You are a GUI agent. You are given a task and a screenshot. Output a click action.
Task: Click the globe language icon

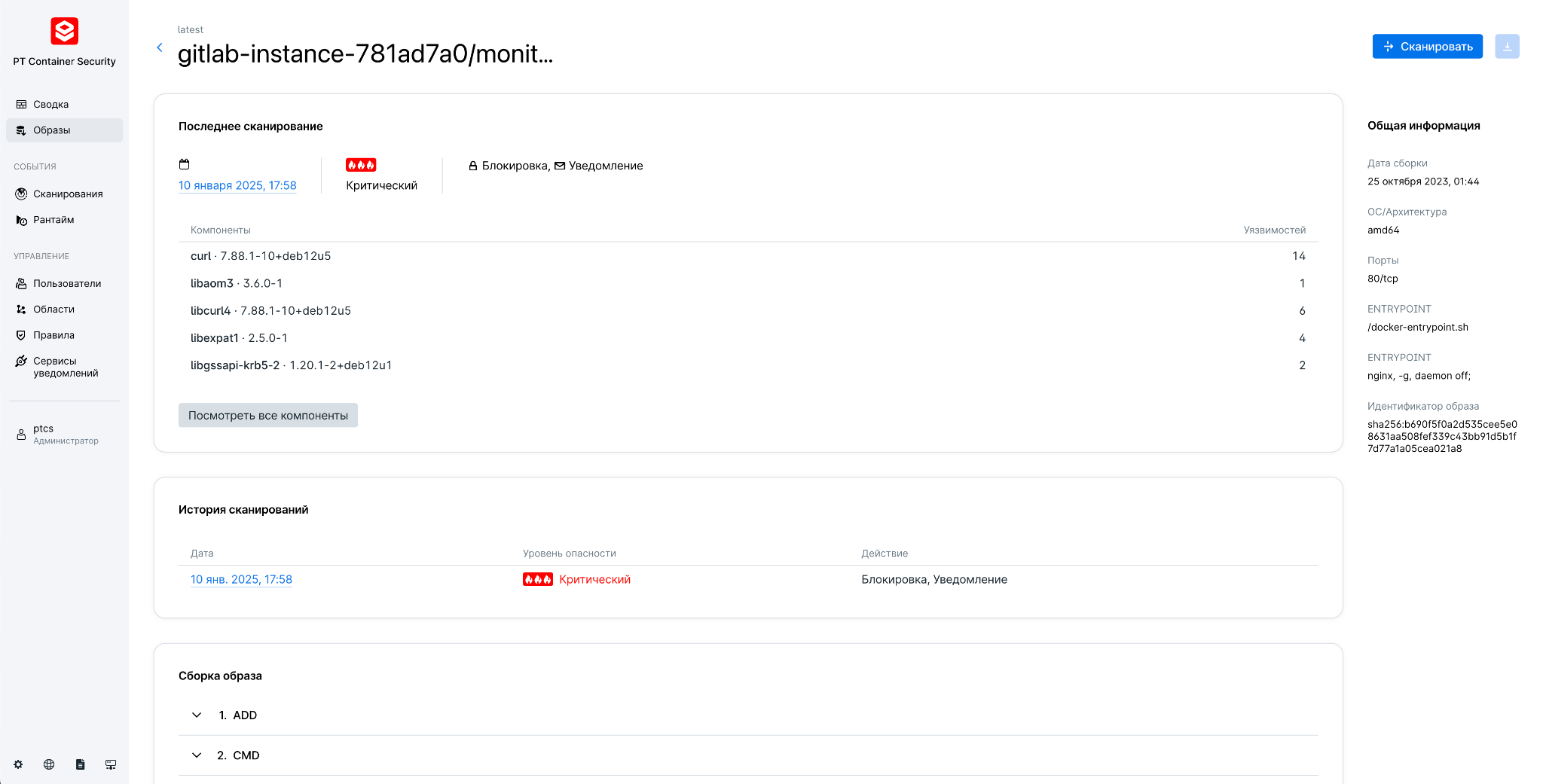point(49,764)
